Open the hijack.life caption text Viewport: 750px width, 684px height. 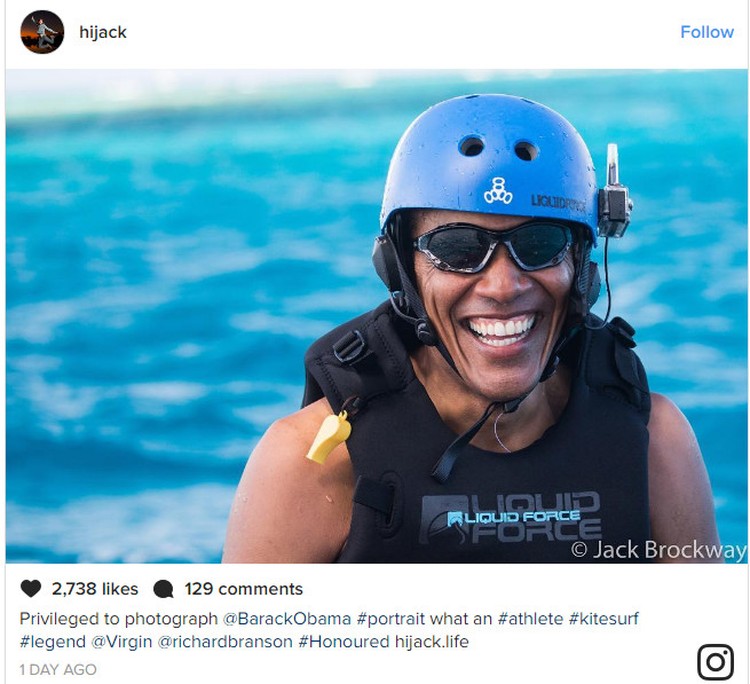432,641
